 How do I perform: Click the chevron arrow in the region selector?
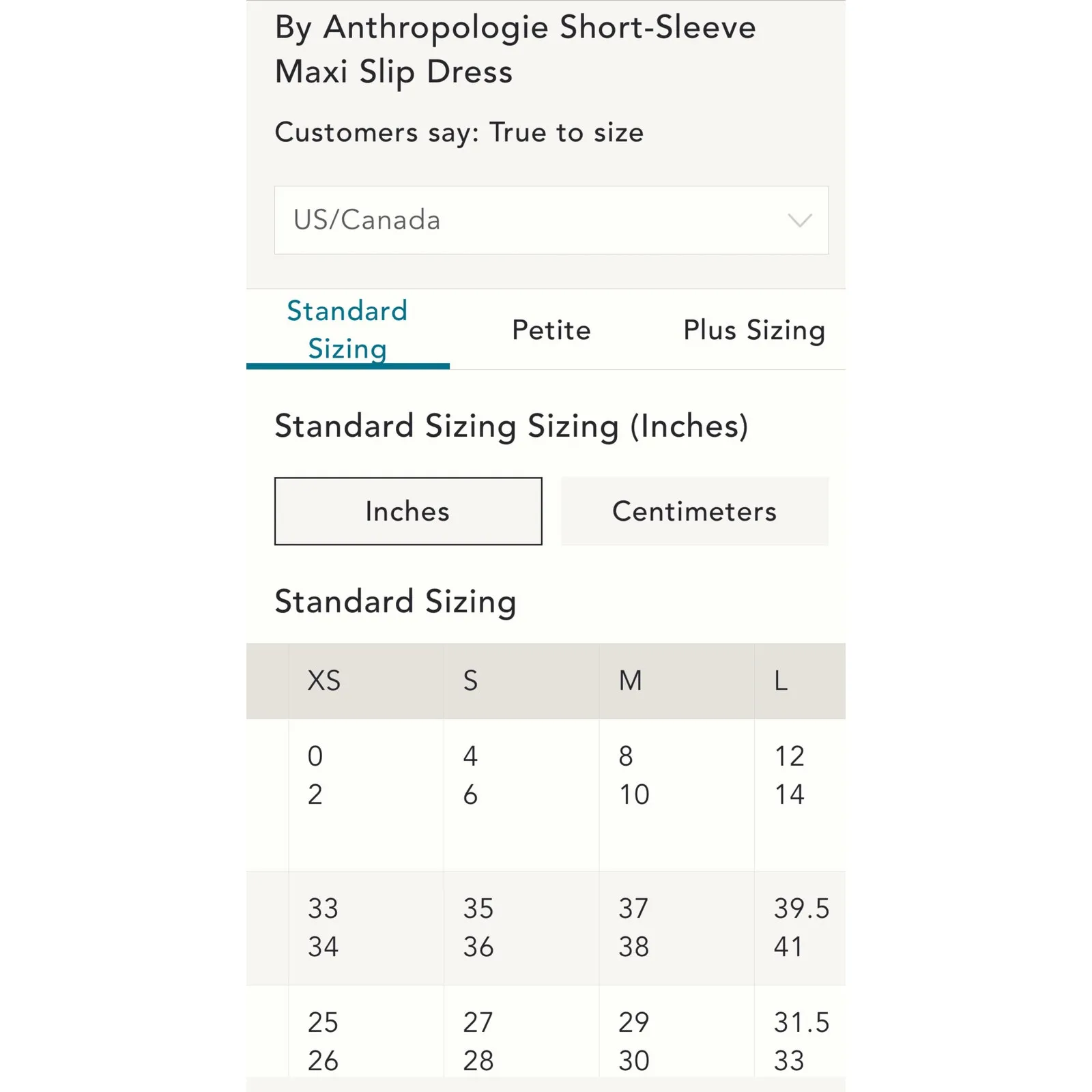click(799, 220)
